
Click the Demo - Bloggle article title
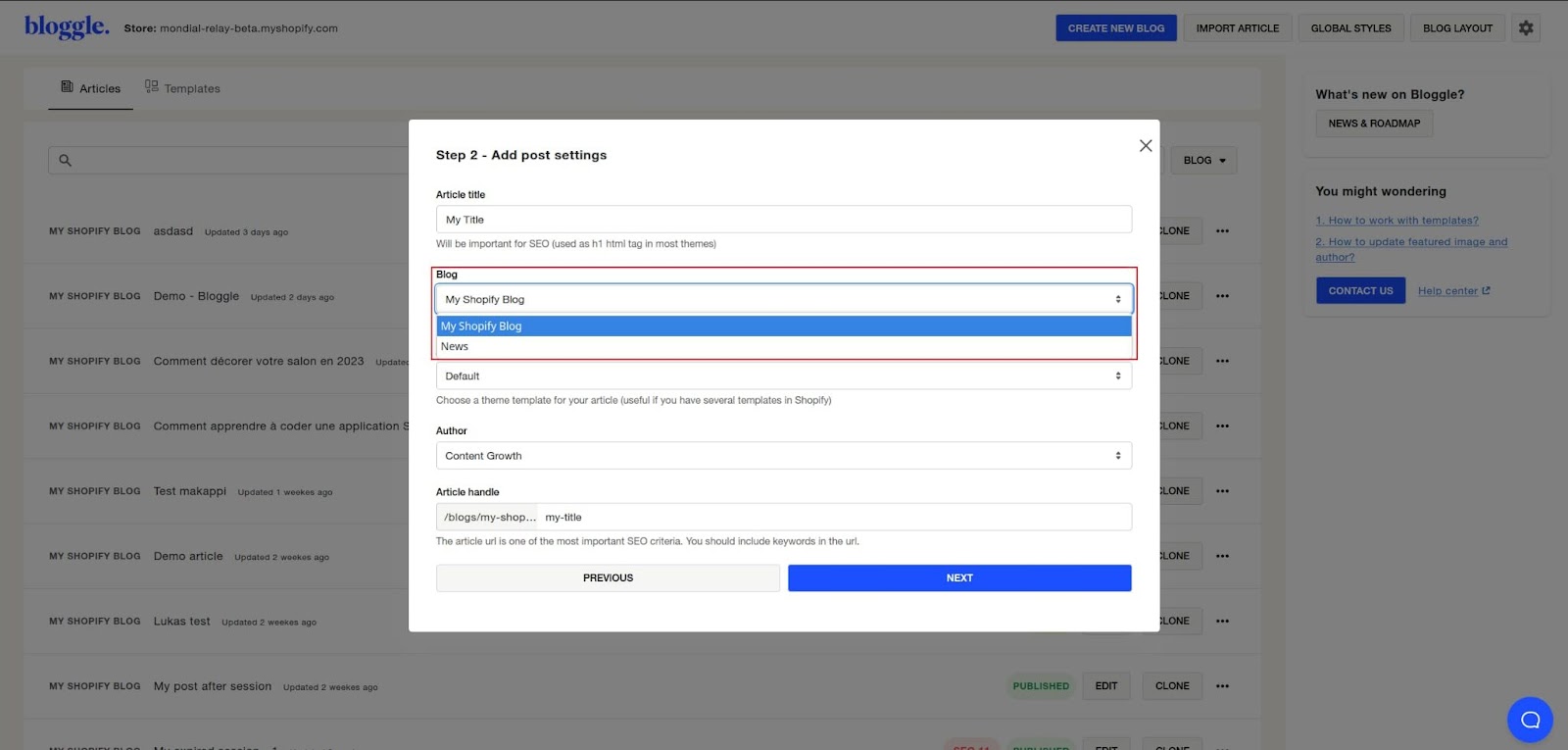196,296
